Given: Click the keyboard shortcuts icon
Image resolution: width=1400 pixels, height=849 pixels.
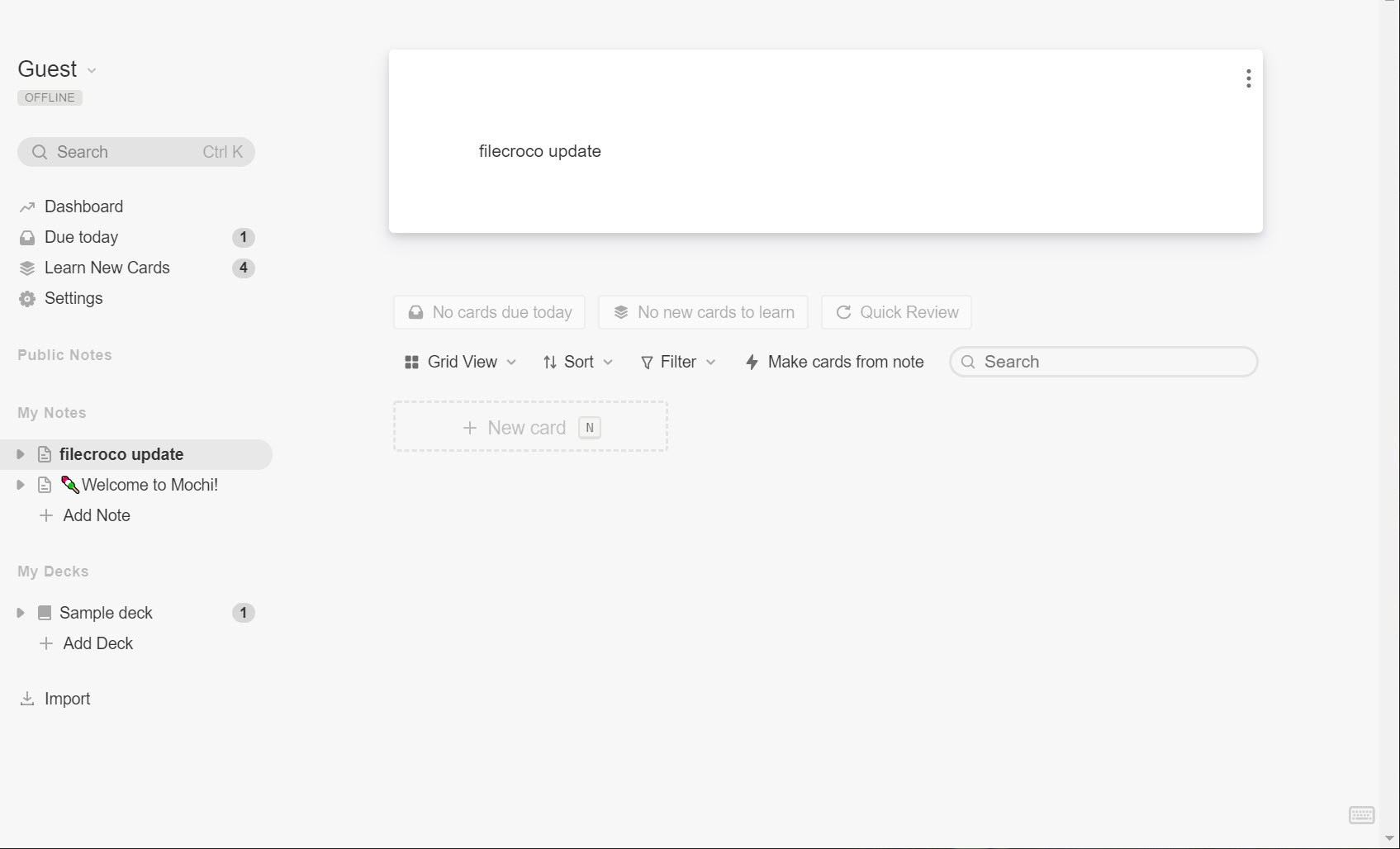Looking at the screenshot, I should (x=1361, y=815).
